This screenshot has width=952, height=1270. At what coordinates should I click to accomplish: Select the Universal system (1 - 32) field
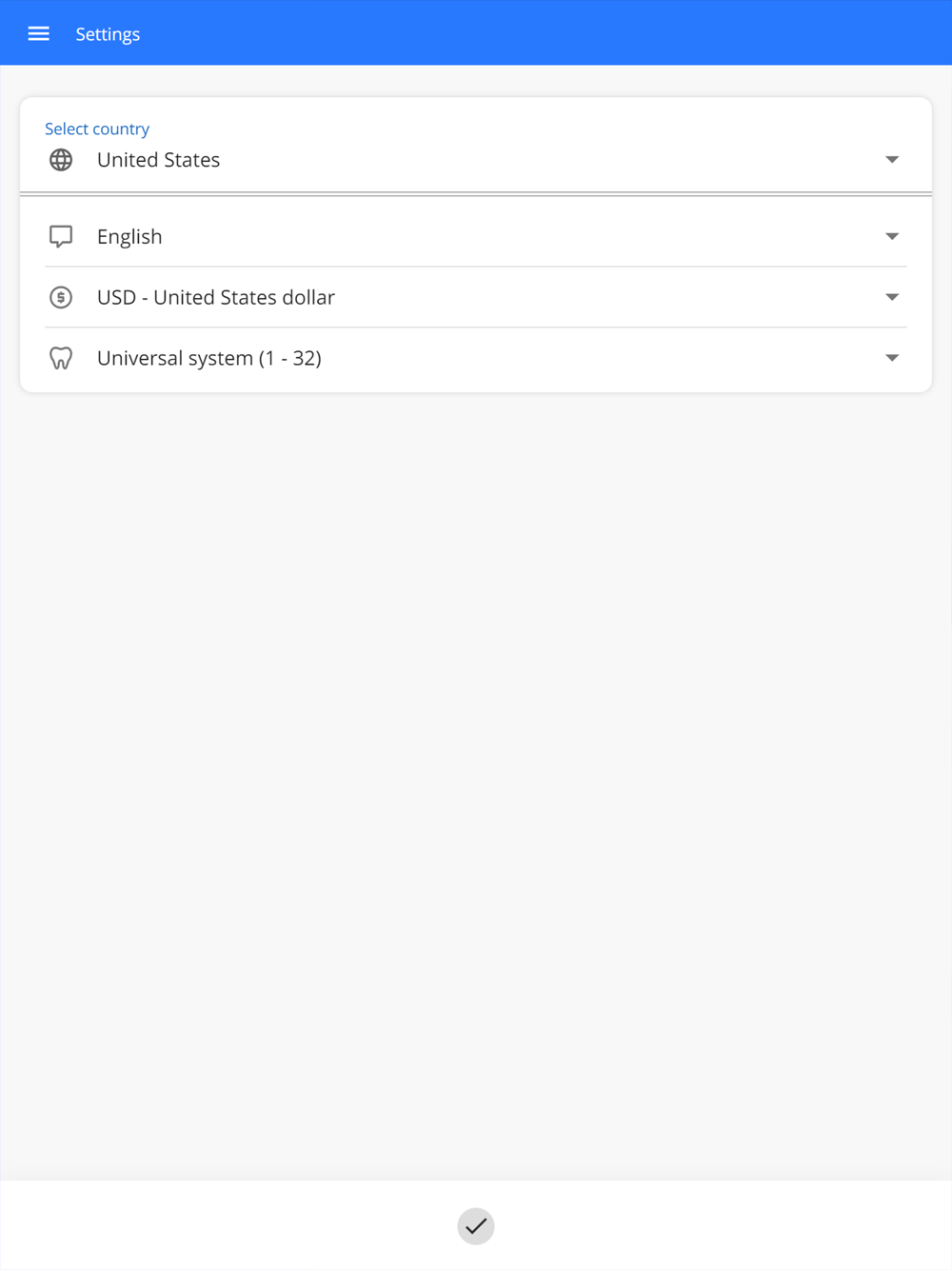pos(476,358)
